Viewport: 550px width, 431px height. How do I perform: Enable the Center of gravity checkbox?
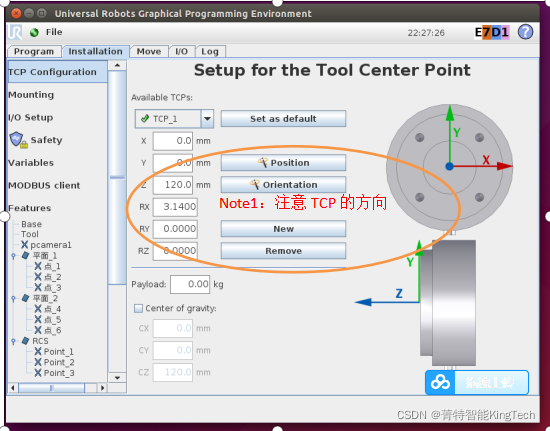(x=139, y=308)
